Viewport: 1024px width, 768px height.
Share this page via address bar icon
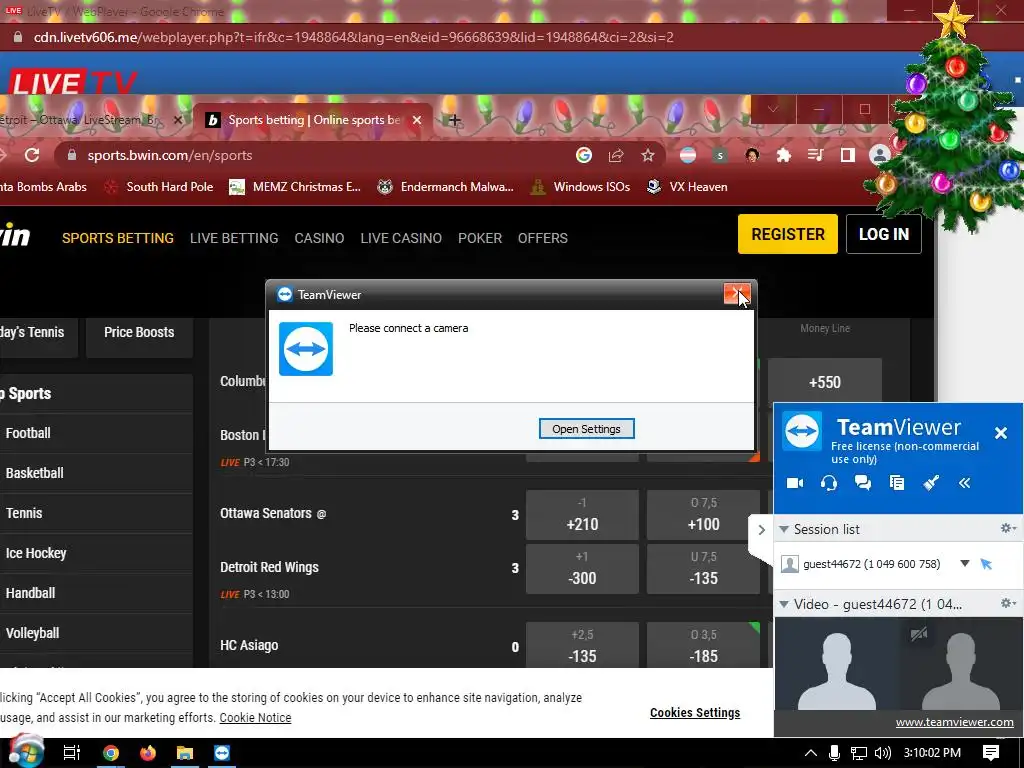(616, 155)
